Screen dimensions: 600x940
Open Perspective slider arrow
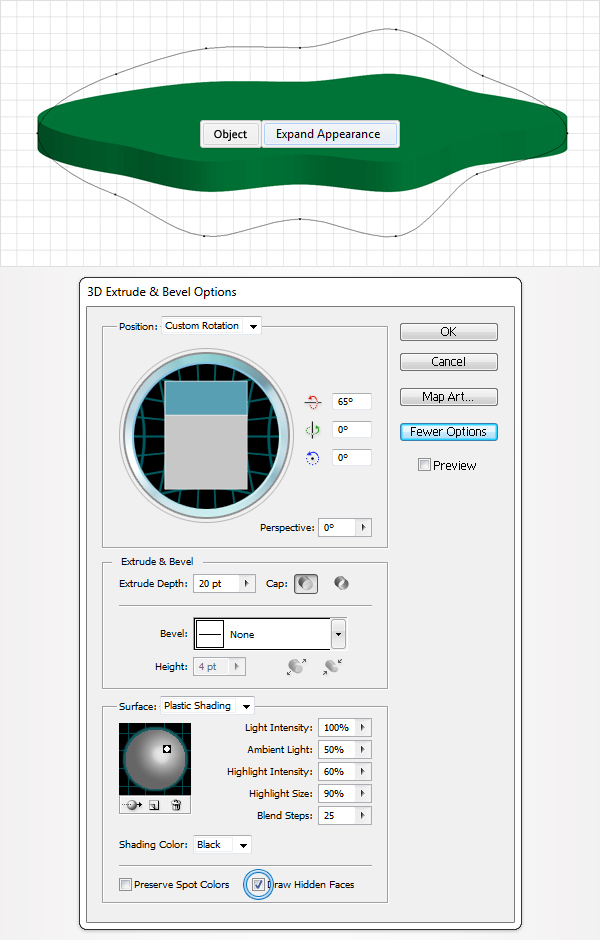[363, 528]
